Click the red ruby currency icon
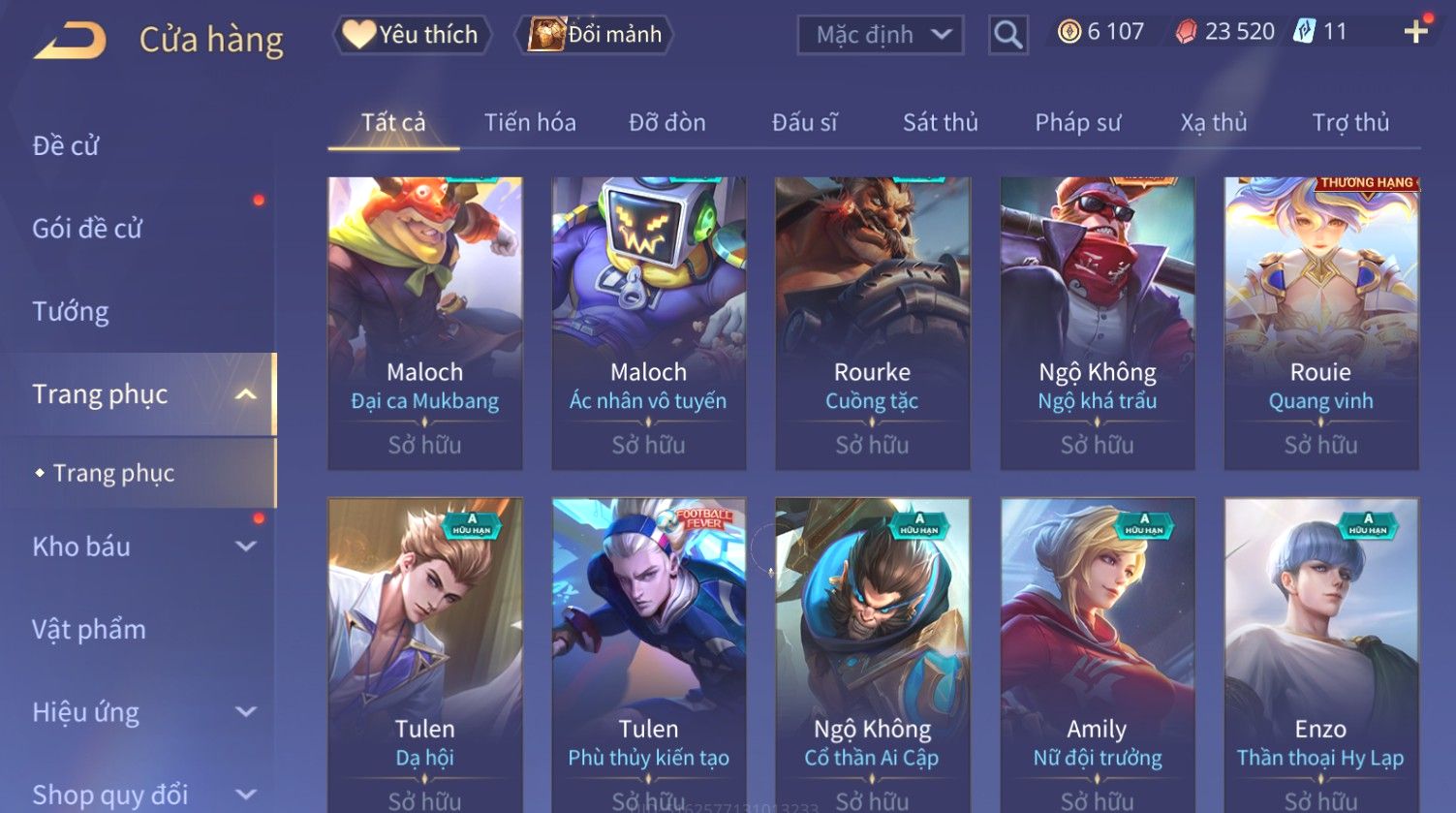1456x813 pixels. pos(1186,32)
